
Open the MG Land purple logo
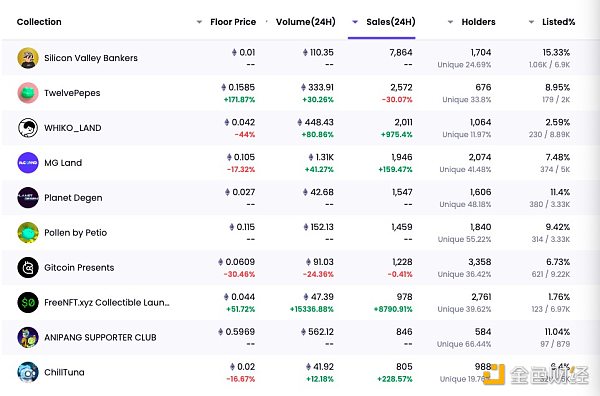[28, 163]
